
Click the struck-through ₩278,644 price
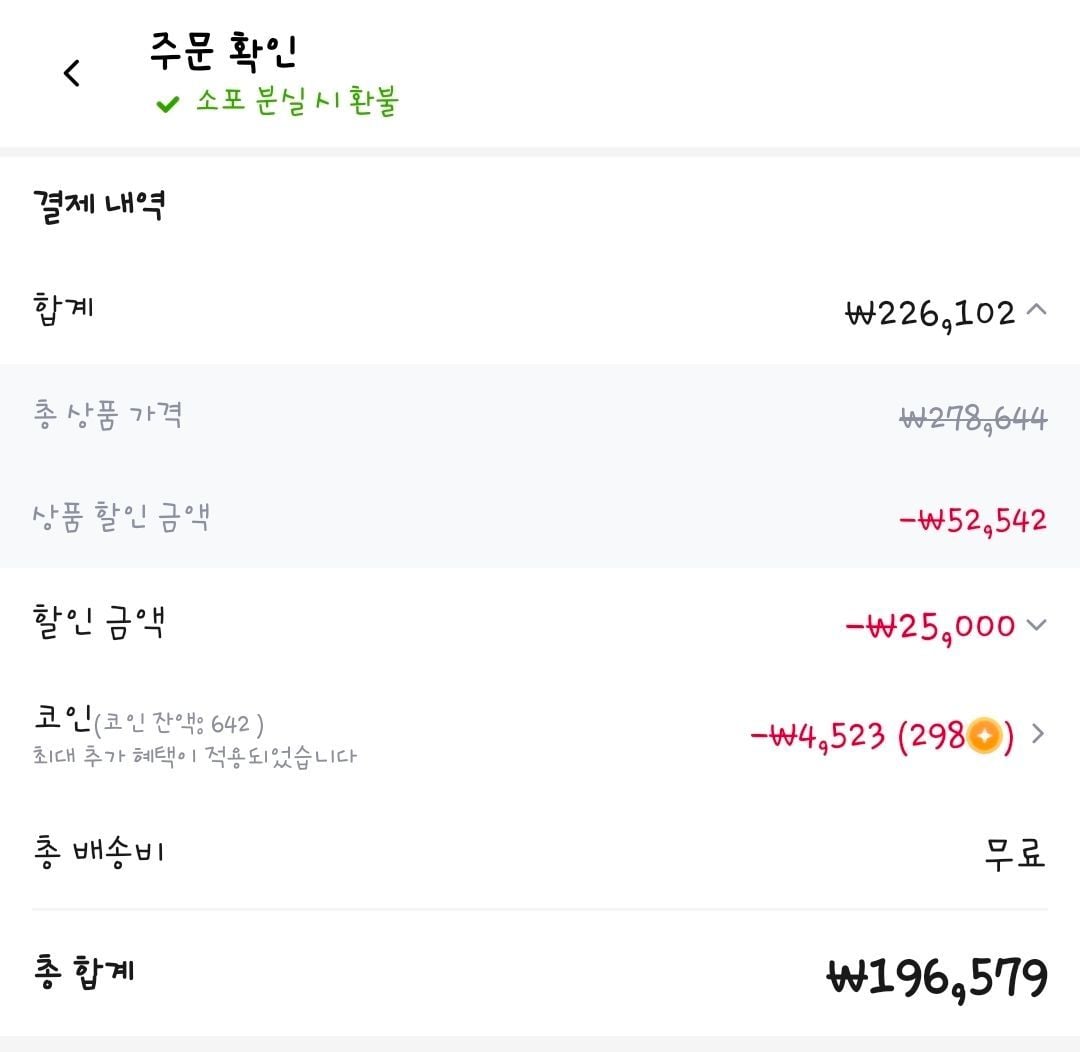[x=973, y=418]
